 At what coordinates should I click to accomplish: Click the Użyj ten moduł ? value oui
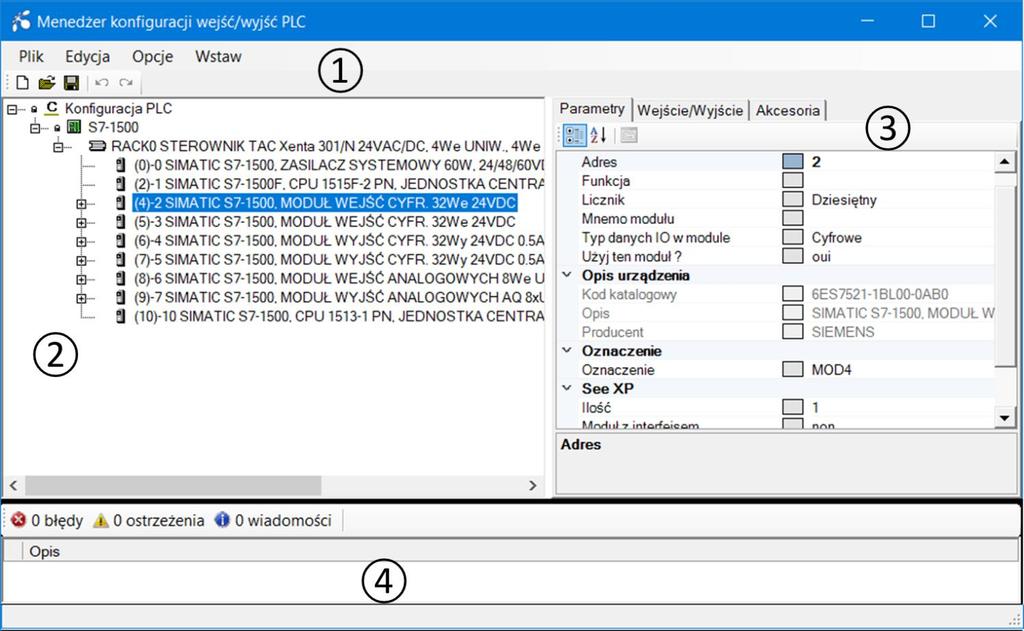[821, 256]
